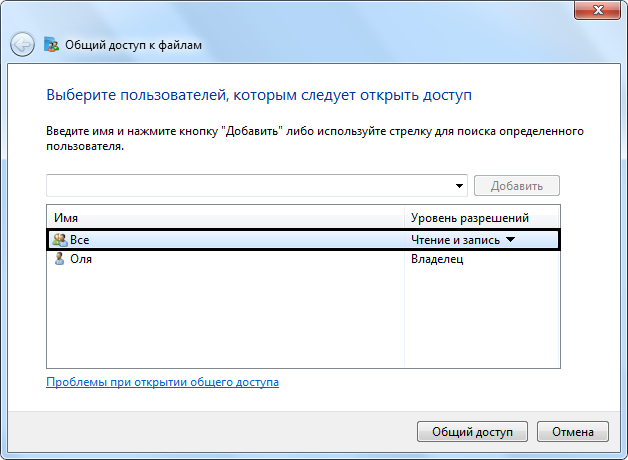Open the Проблемы при открытии общего доступа link
The width and height of the screenshot is (628, 460).
162,382
